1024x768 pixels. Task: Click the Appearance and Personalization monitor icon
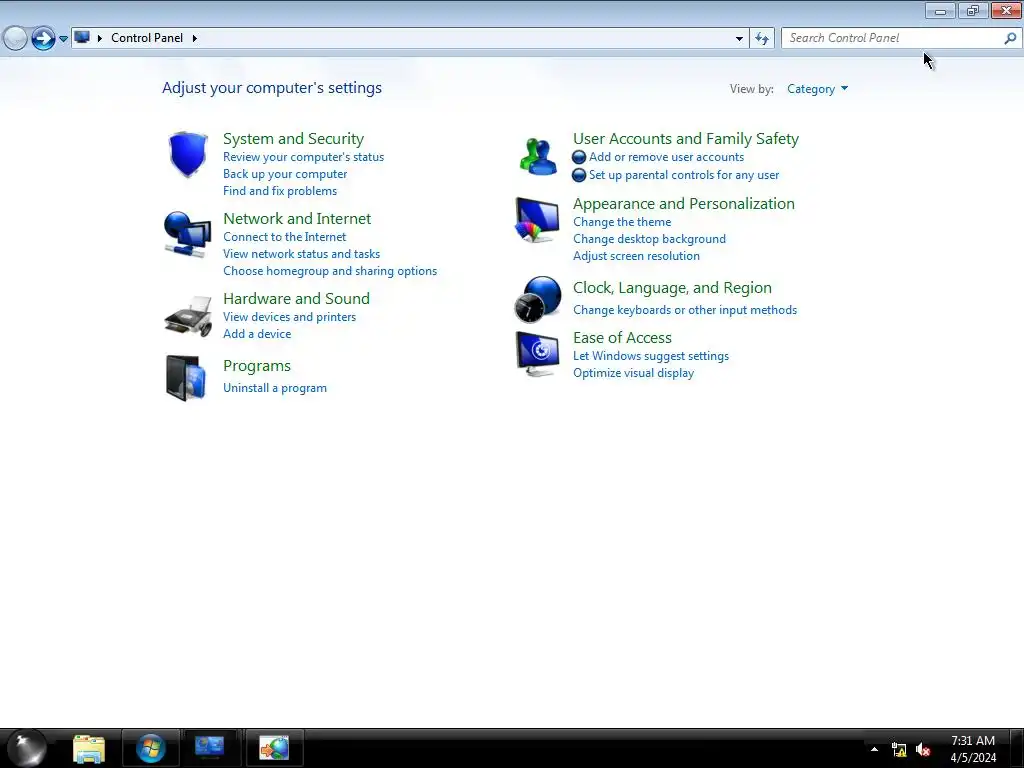click(x=537, y=220)
